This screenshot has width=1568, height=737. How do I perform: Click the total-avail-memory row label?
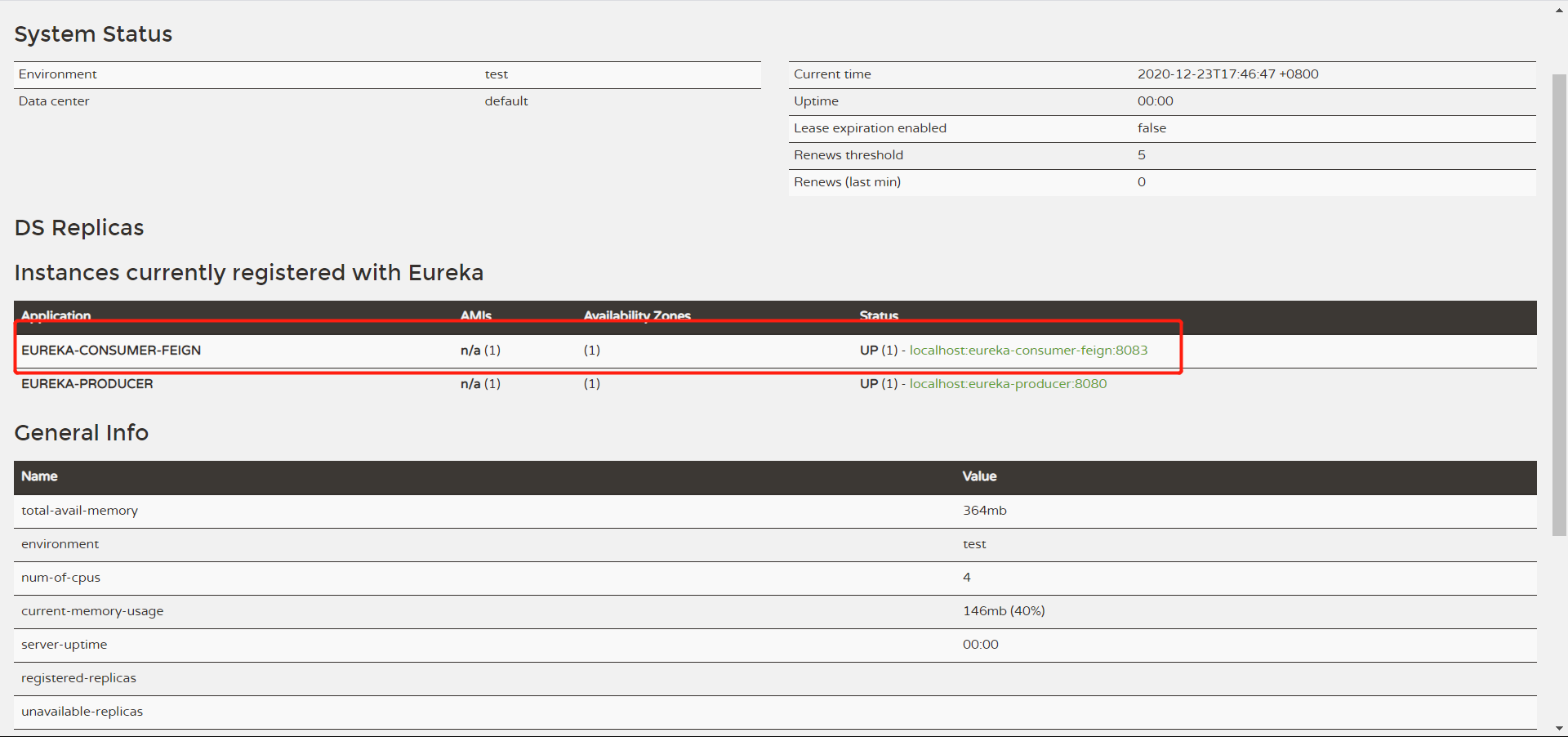click(79, 510)
